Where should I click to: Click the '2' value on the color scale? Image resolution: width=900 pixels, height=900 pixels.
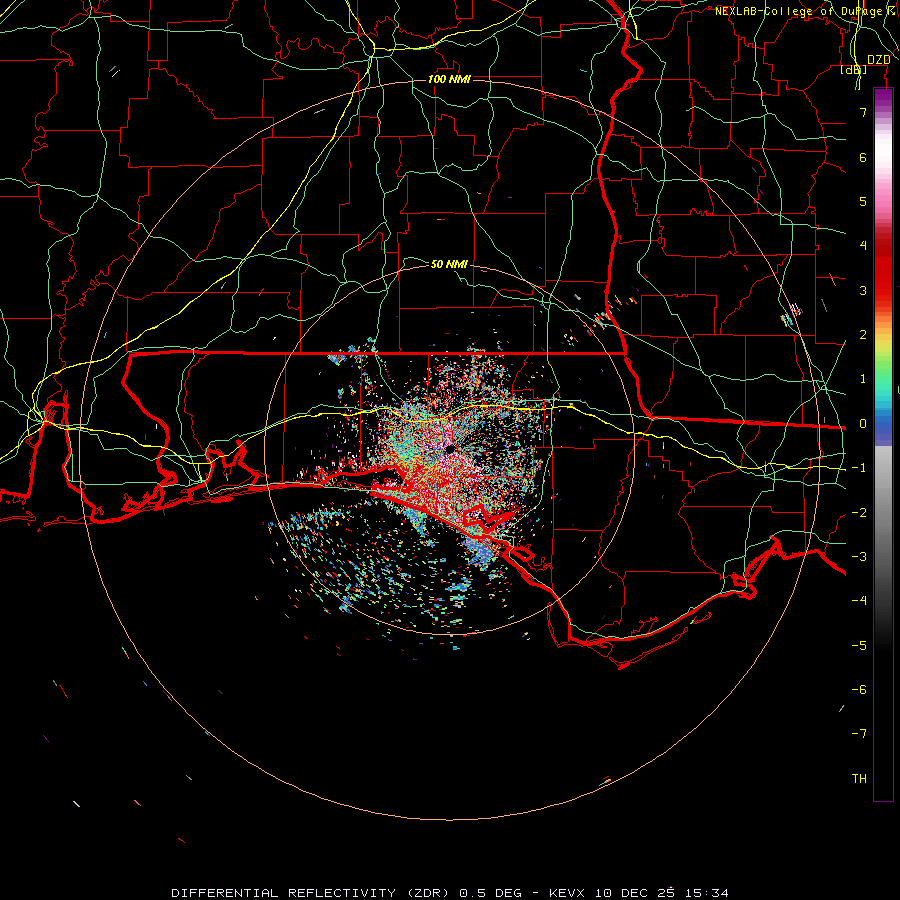tap(863, 335)
